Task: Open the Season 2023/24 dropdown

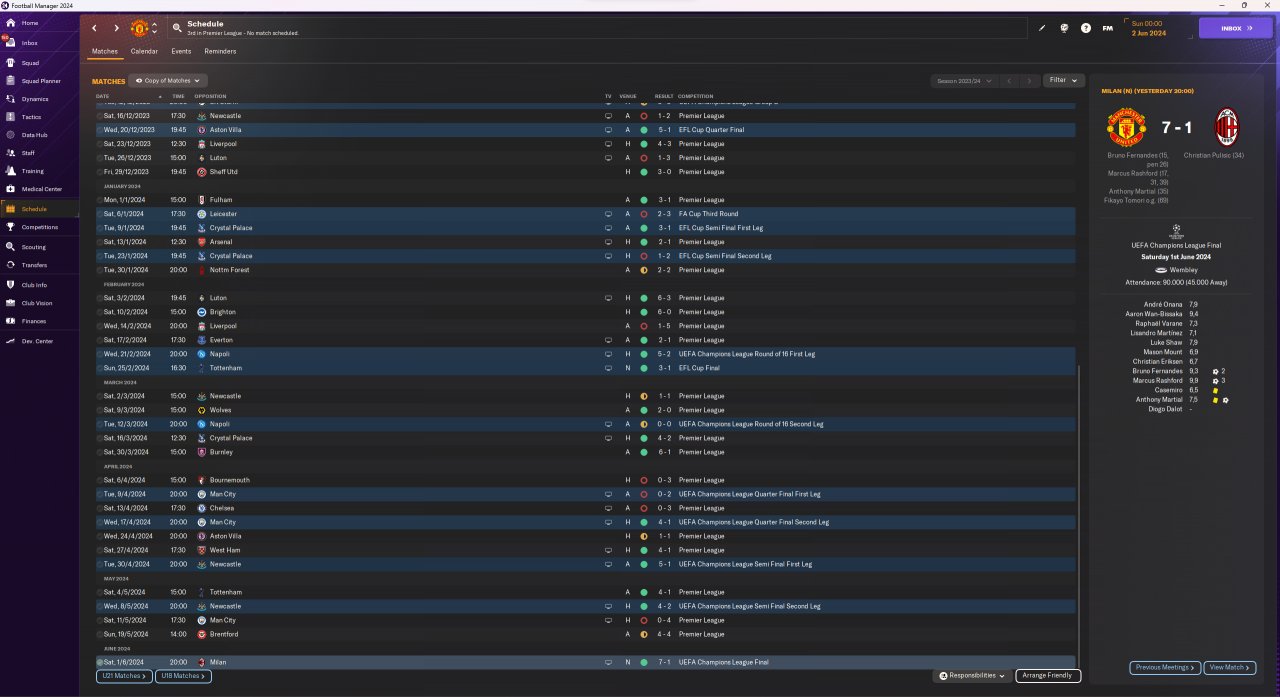Action: click(965, 80)
